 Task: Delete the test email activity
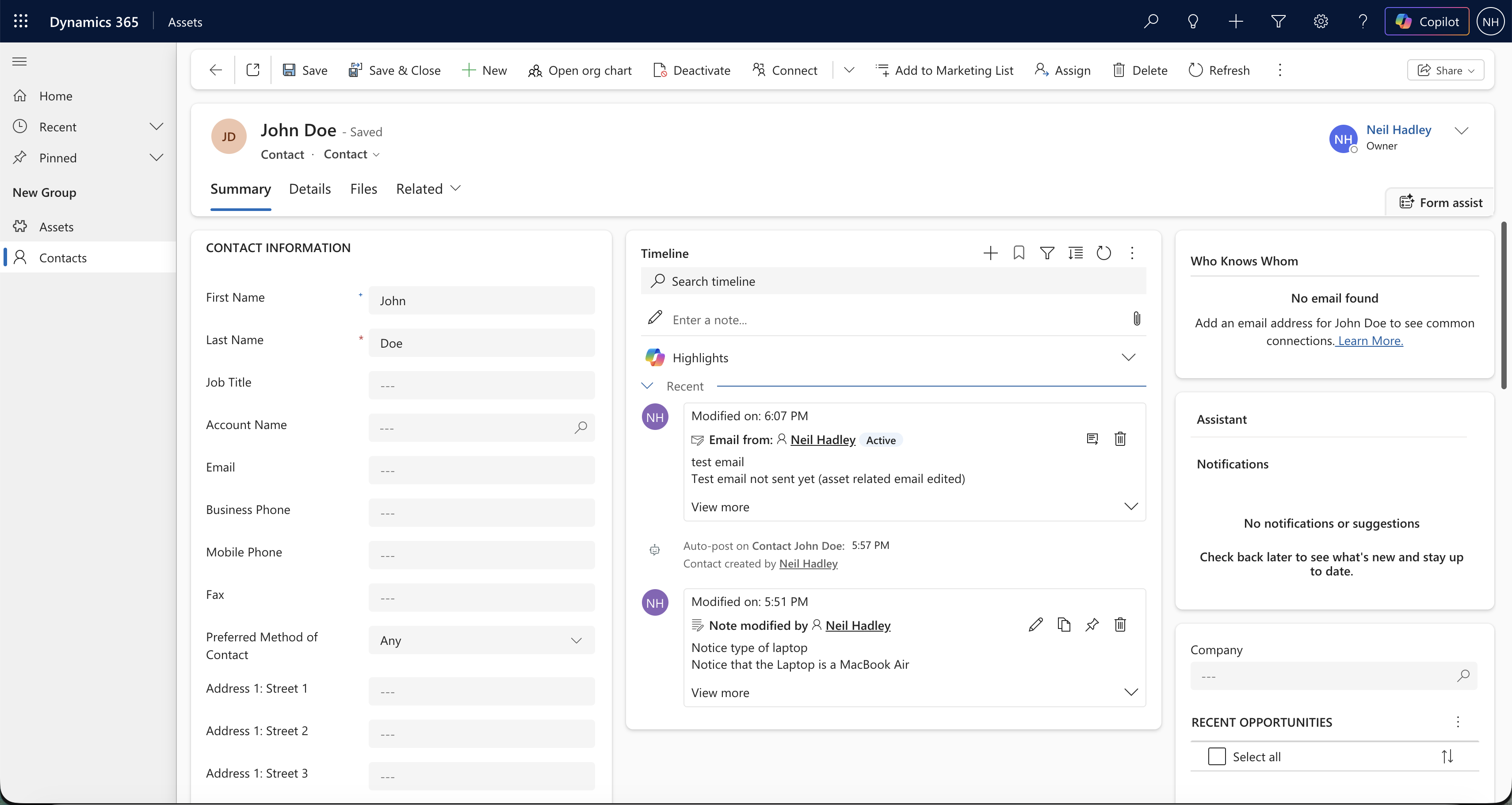(x=1120, y=439)
